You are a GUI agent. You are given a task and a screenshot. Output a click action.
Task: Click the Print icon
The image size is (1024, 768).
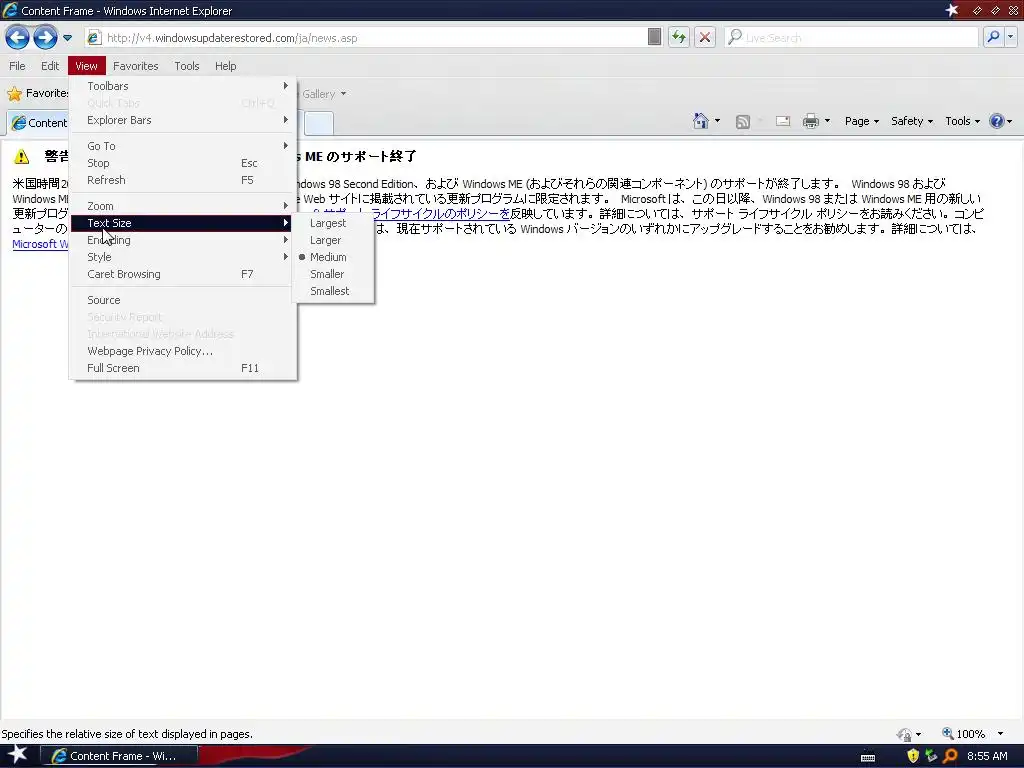[810, 121]
